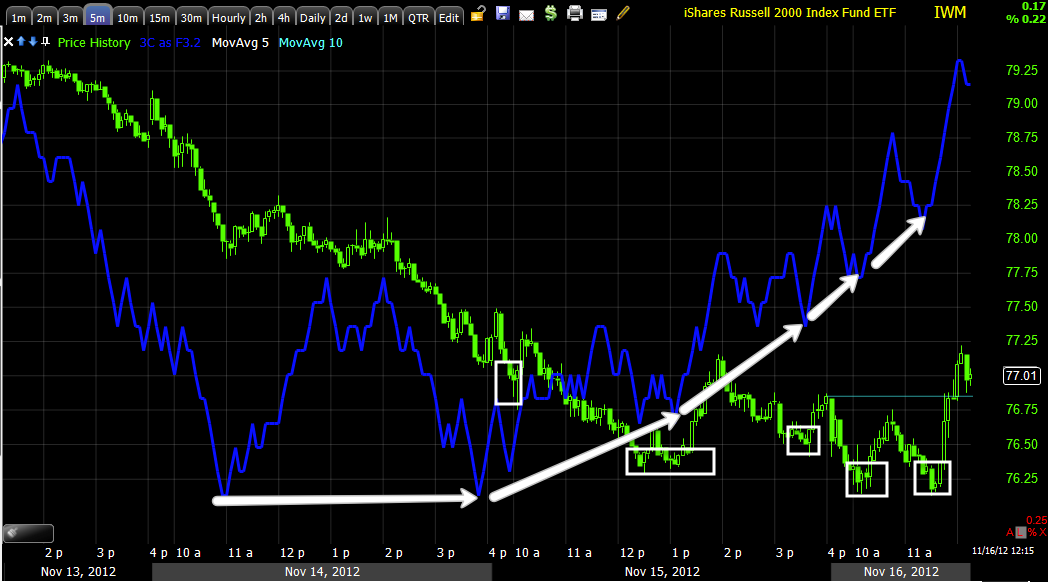1048x582 pixels.
Task: Switch to the 1w timeframe tab
Action: coord(365,17)
